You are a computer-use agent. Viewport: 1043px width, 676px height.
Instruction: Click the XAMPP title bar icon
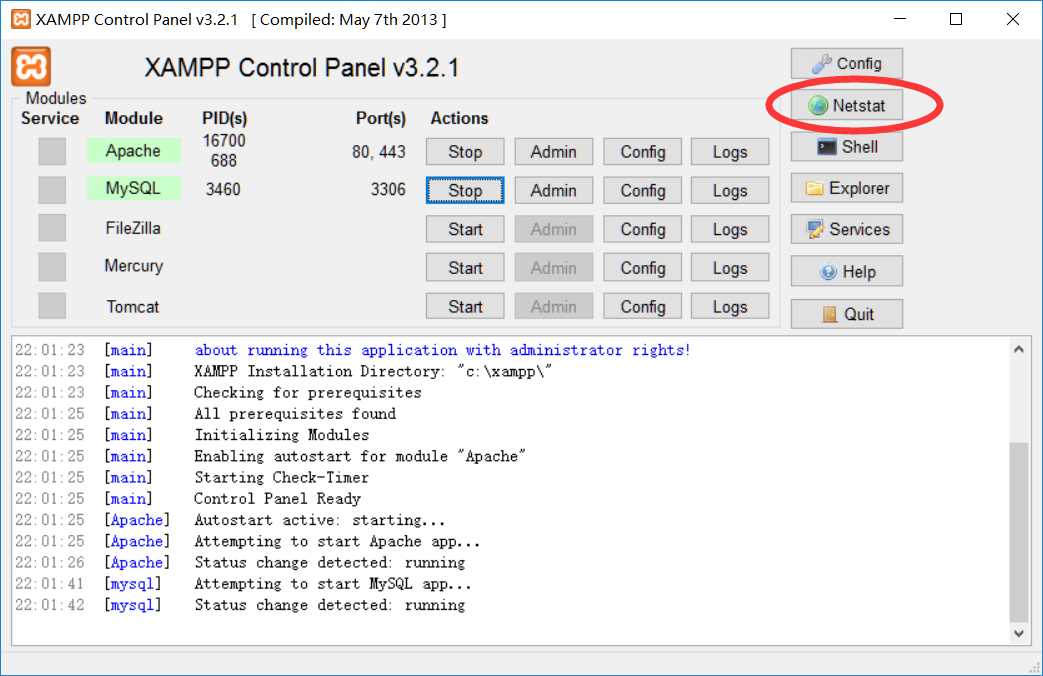(21, 19)
